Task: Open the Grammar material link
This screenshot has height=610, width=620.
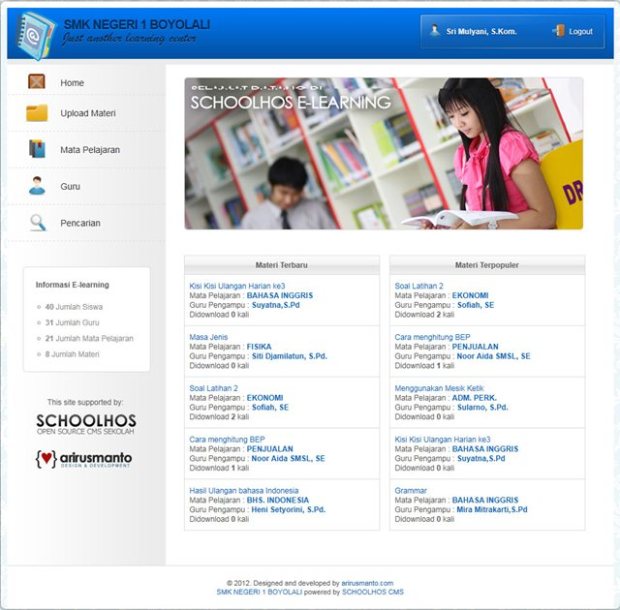Action: click(x=411, y=490)
